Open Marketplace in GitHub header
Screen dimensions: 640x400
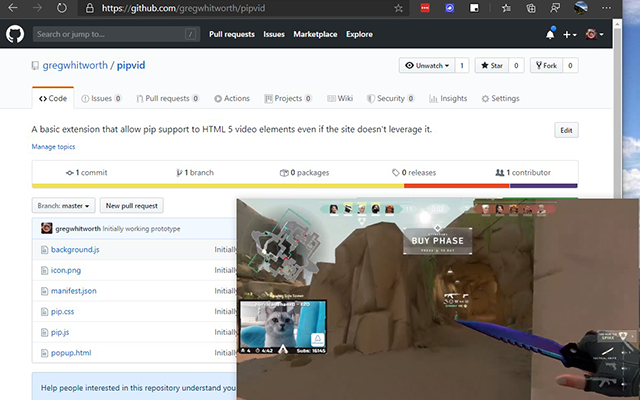coord(315,34)
